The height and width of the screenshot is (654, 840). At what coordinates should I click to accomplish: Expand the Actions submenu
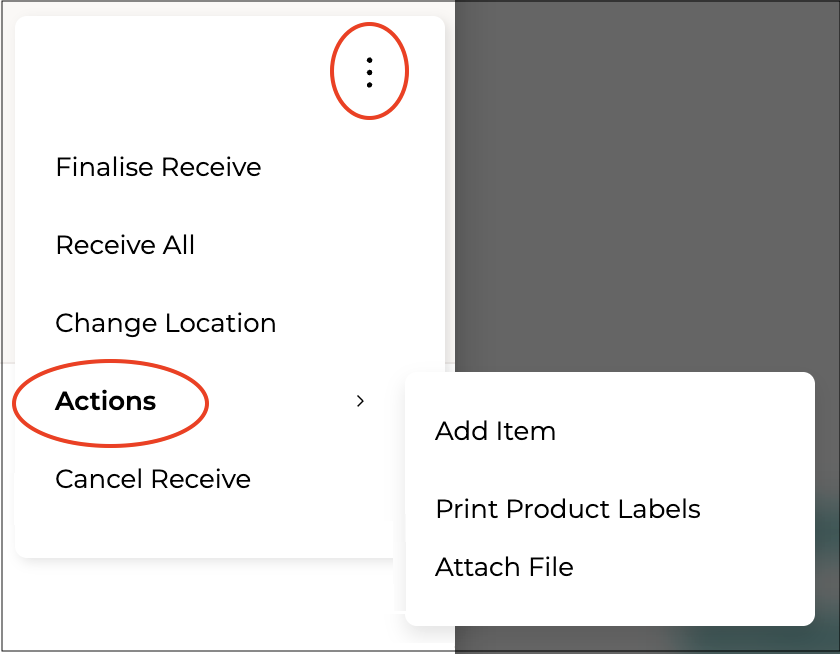[x=106, y=401]
